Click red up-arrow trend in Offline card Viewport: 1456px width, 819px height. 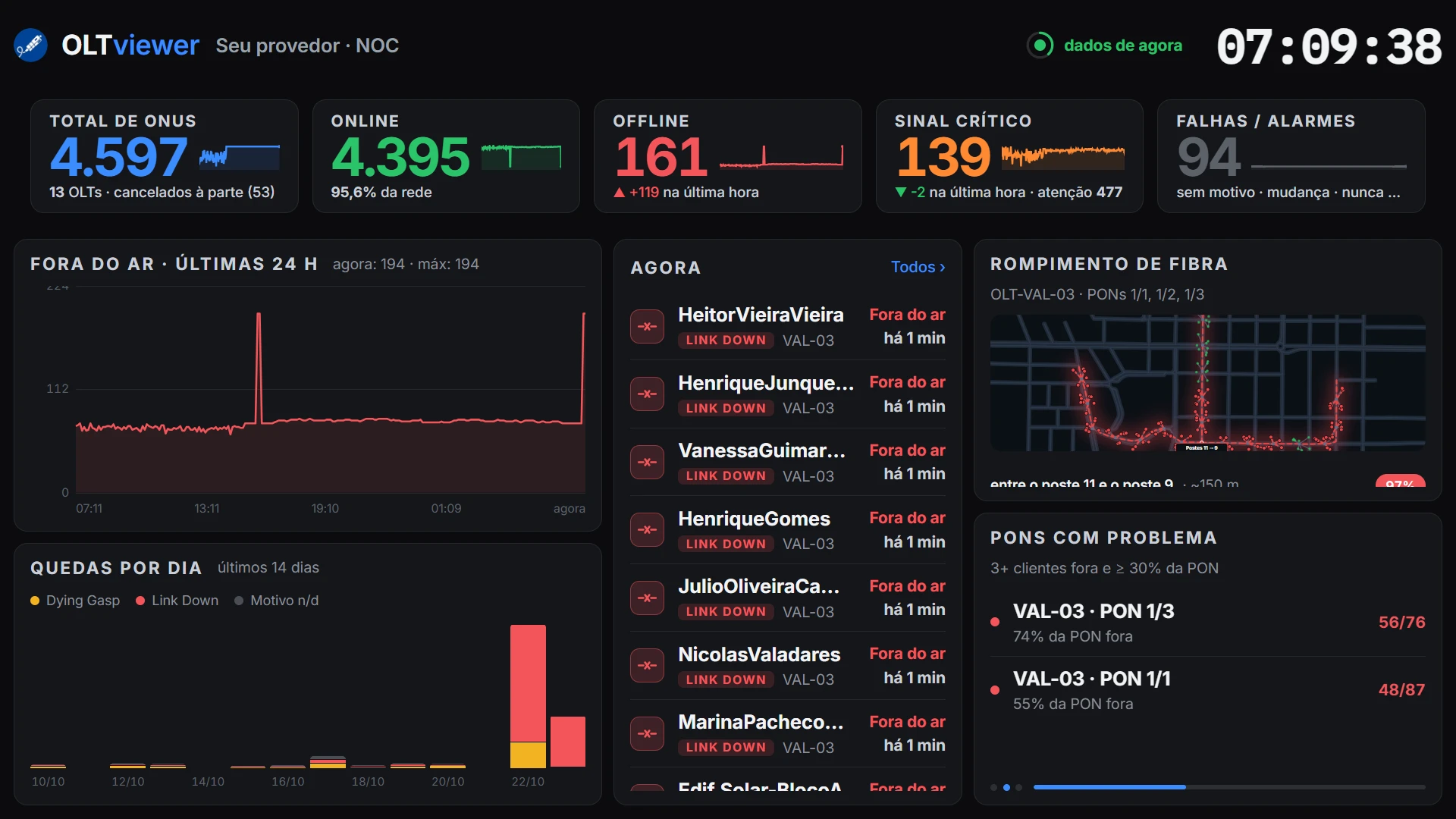click(620, 193)
